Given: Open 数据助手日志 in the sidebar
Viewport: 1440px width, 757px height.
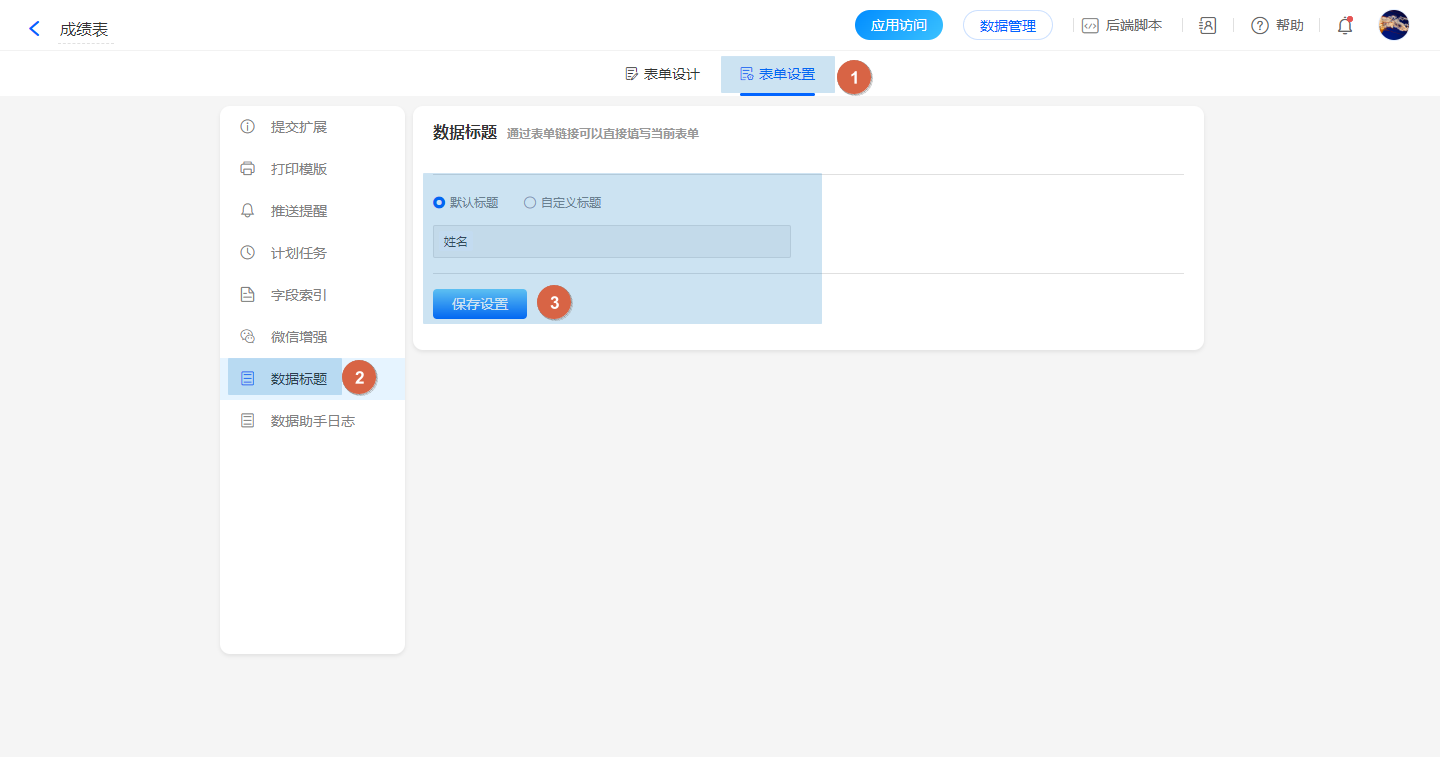Looking at the screenshot, I should tap(312, 421).
